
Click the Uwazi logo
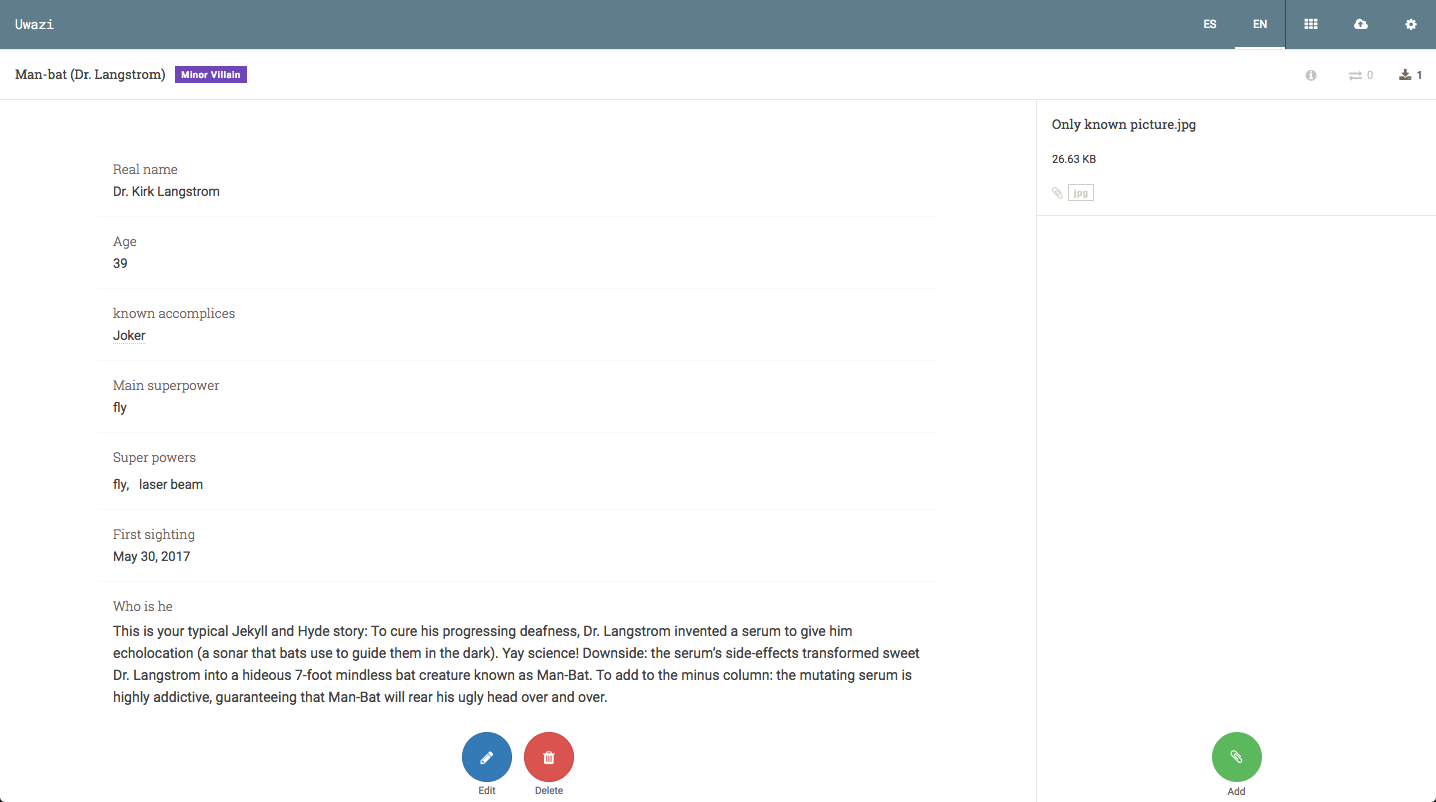coord(34,24)
